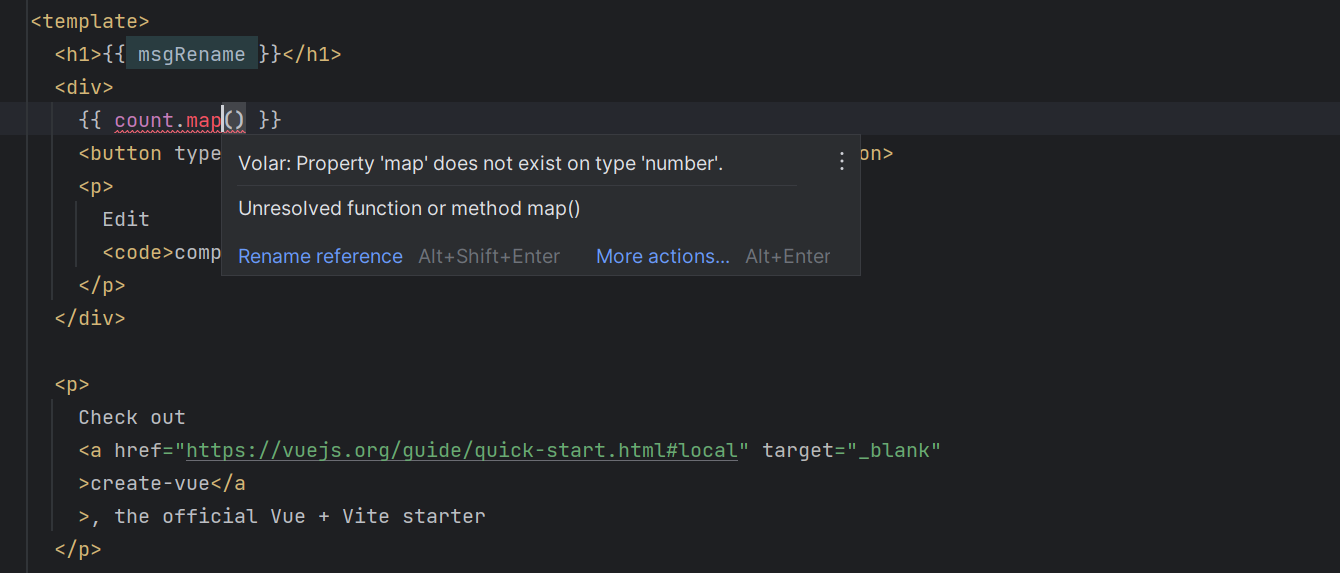Click the Rename reference quick fix

(x=320, y=257)
